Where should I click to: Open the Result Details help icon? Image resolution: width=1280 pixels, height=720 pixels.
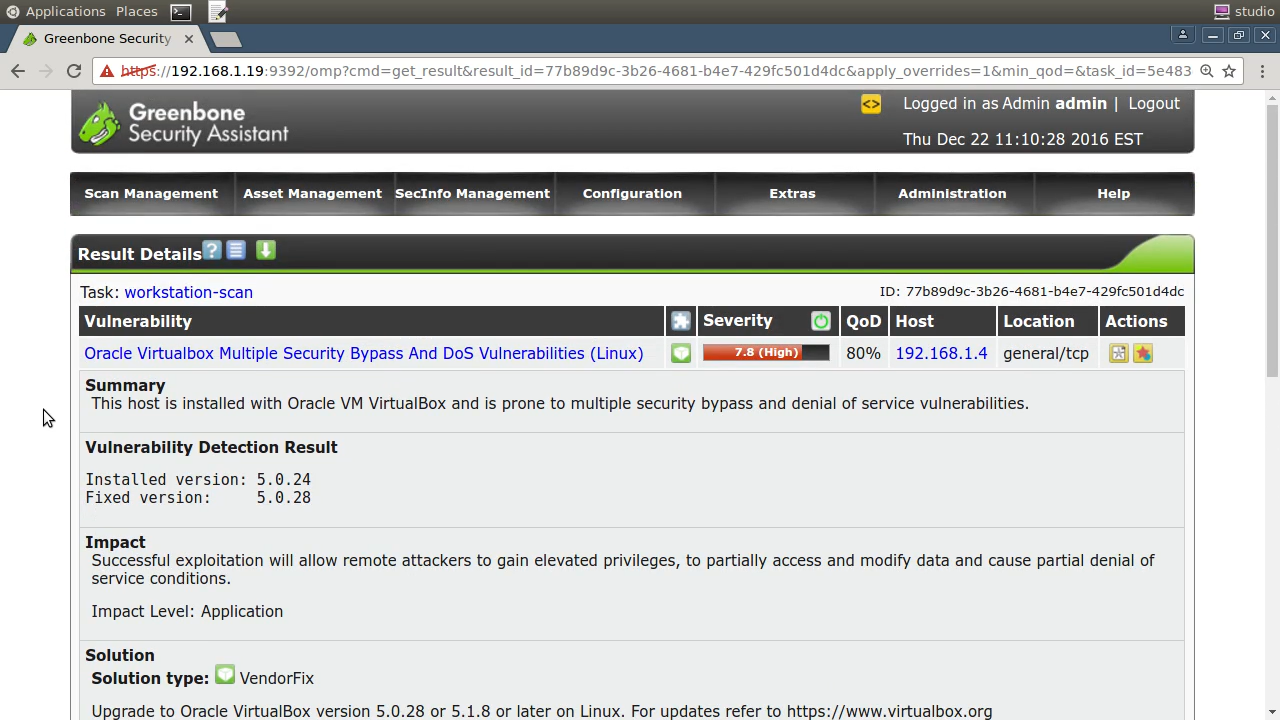[212, 250]
